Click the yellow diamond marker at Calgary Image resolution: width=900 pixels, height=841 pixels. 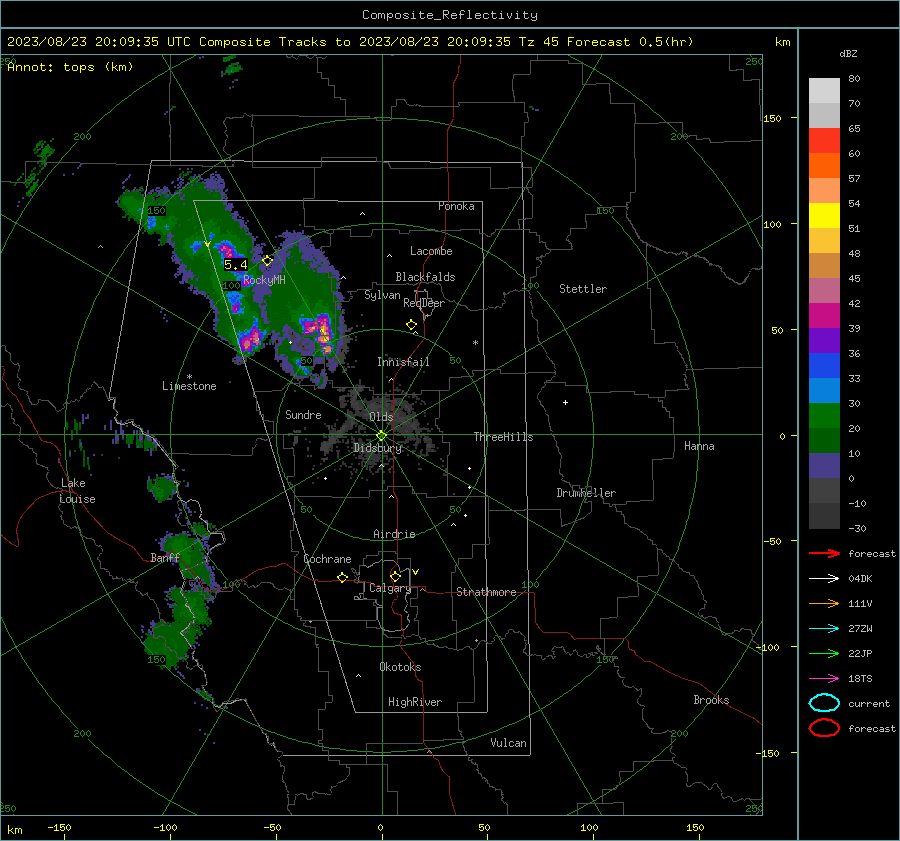[395, 576]
